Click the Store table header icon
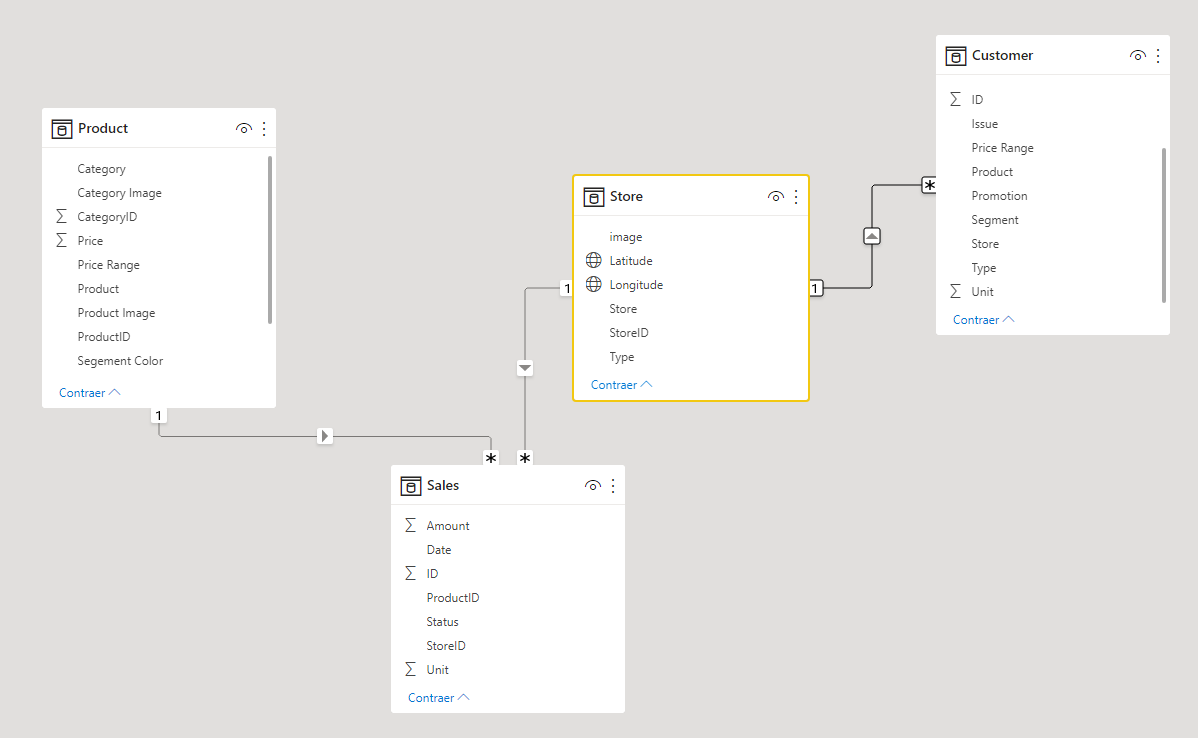 point(594,196)
